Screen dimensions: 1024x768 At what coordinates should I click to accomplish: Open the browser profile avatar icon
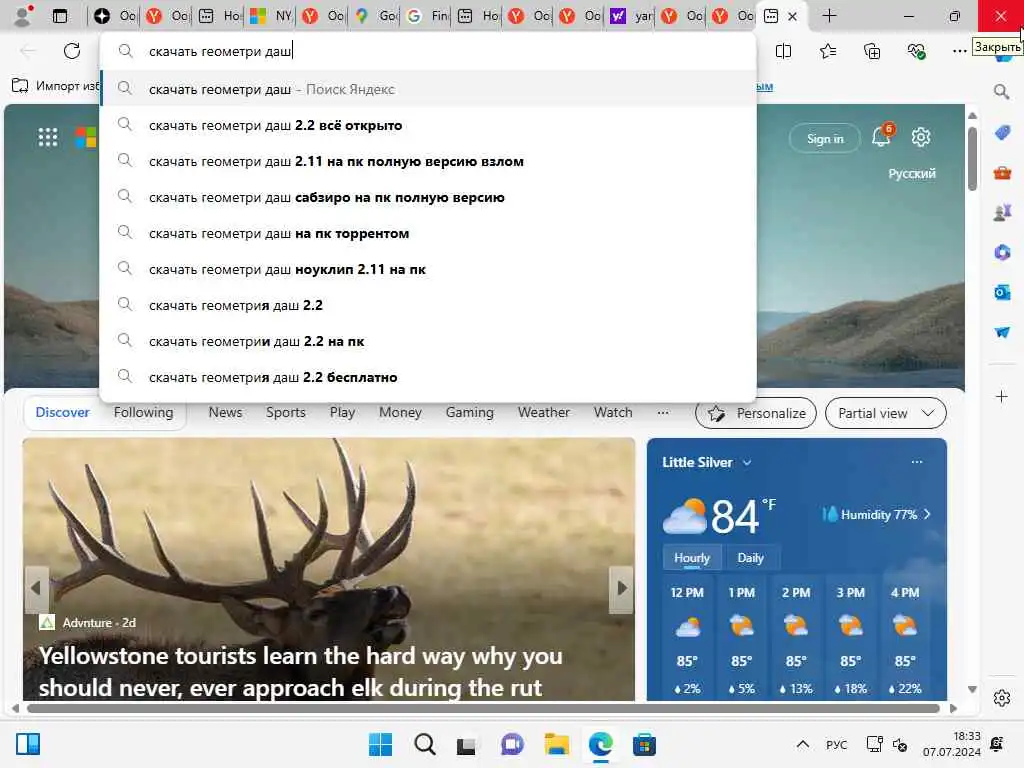[x=23, y=16]
